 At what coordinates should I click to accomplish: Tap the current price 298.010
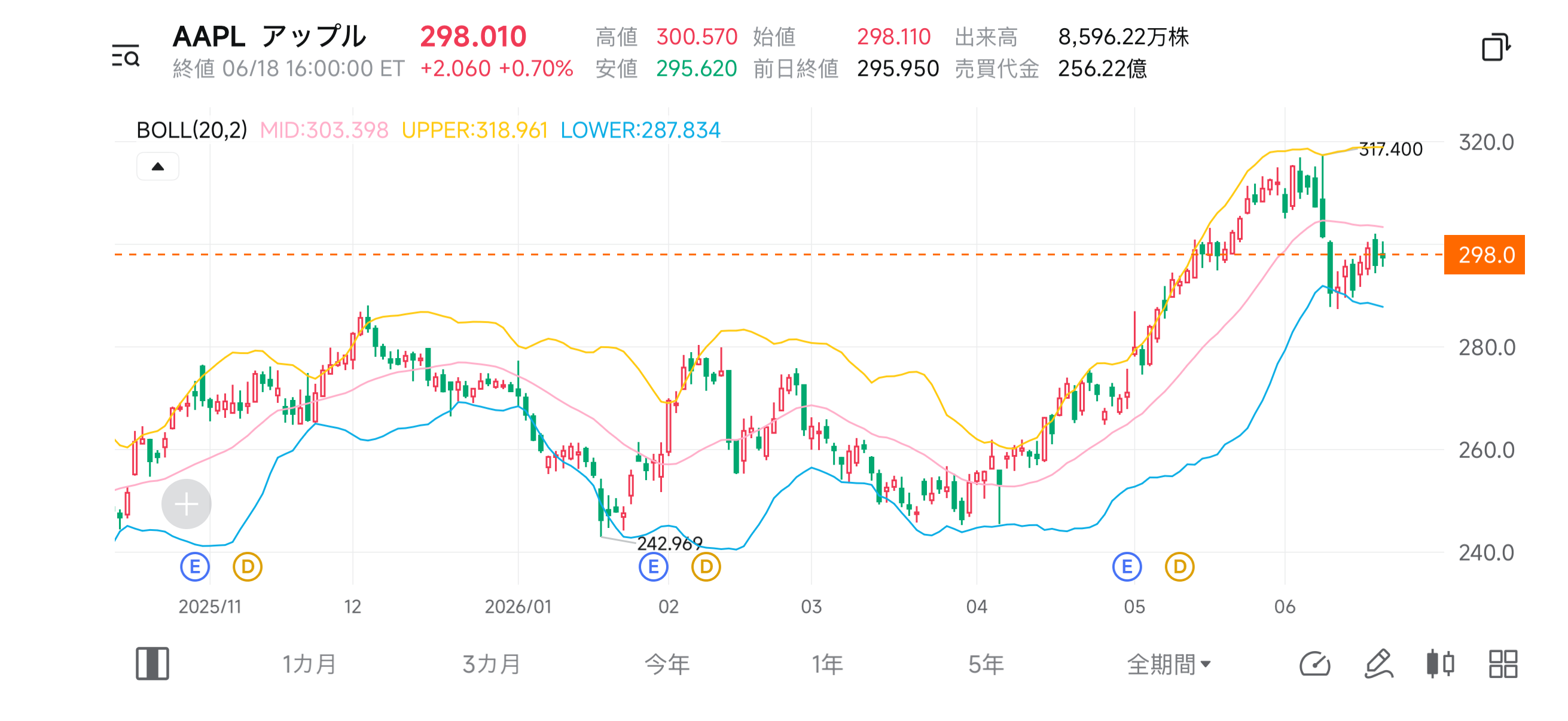[473, 36]
